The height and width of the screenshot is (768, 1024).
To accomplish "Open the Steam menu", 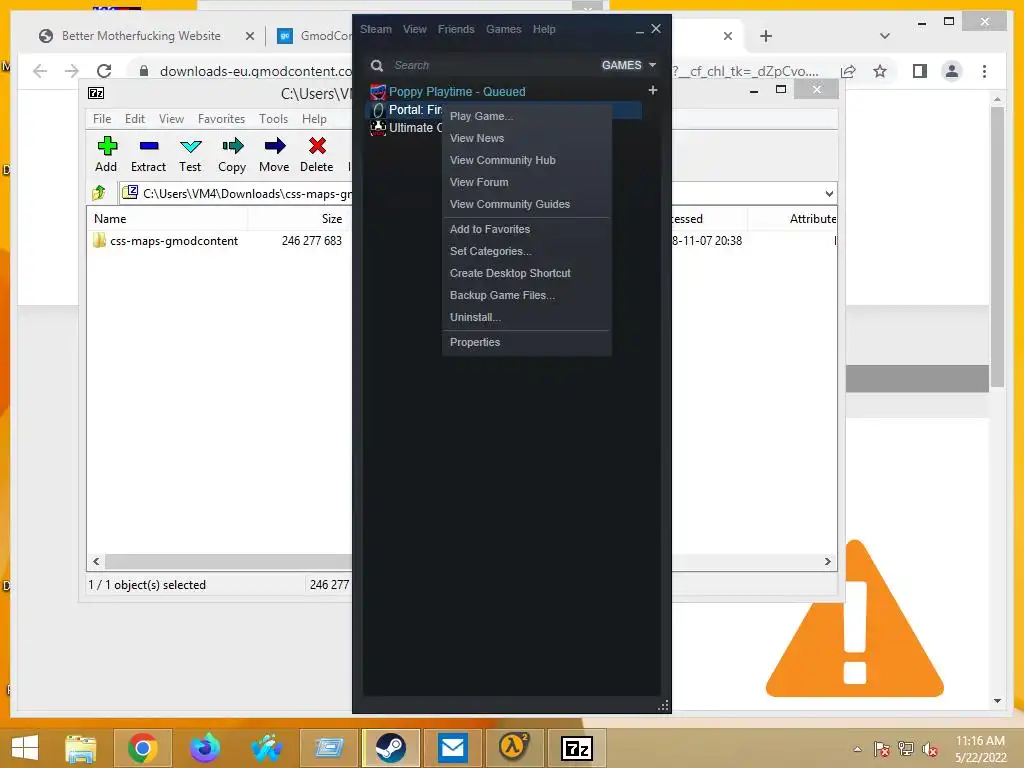I will (x=376, y=29).
